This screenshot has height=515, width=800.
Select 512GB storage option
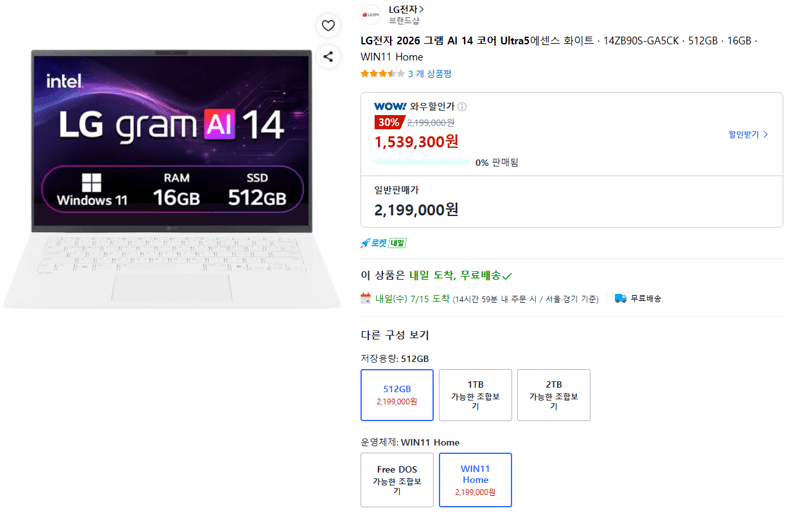(x=397, y=395)
